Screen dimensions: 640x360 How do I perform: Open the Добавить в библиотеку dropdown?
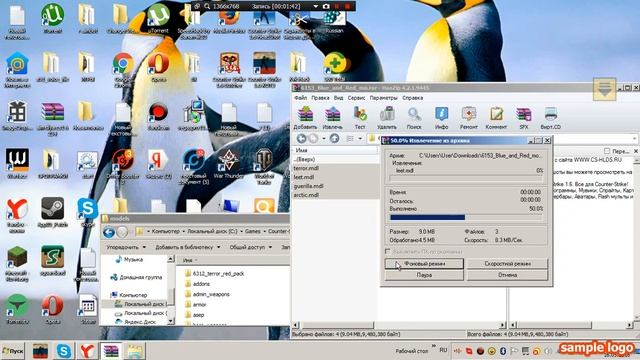coord(188,247)
